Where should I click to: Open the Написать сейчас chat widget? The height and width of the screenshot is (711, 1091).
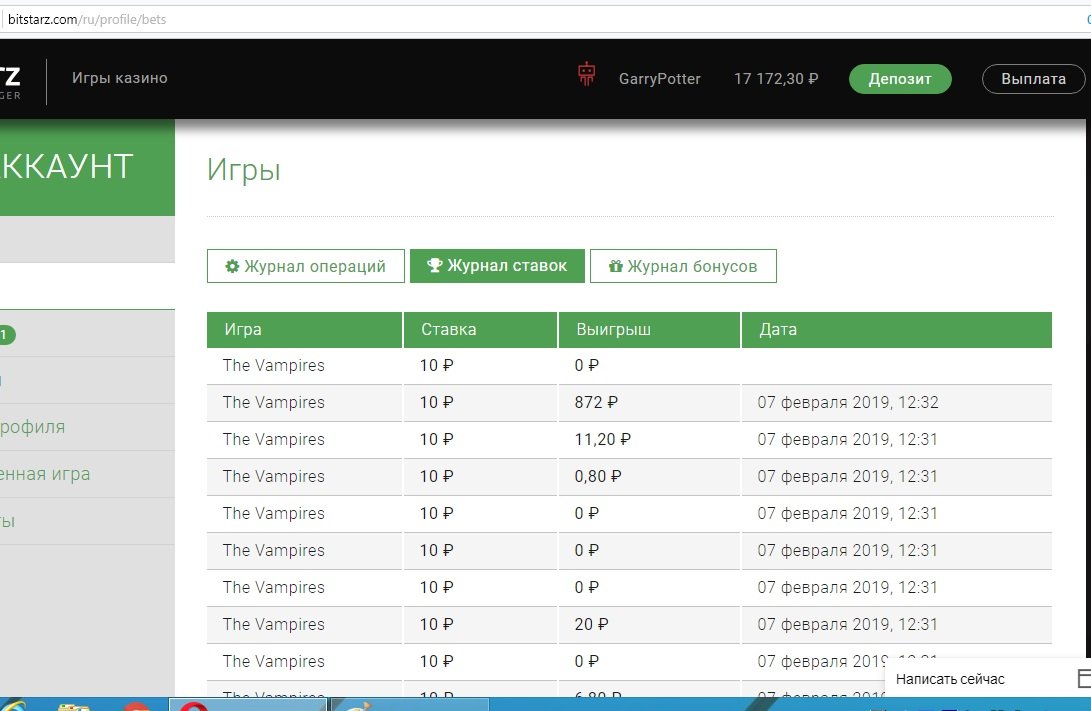pyautogui.click(x=950, y=680)
